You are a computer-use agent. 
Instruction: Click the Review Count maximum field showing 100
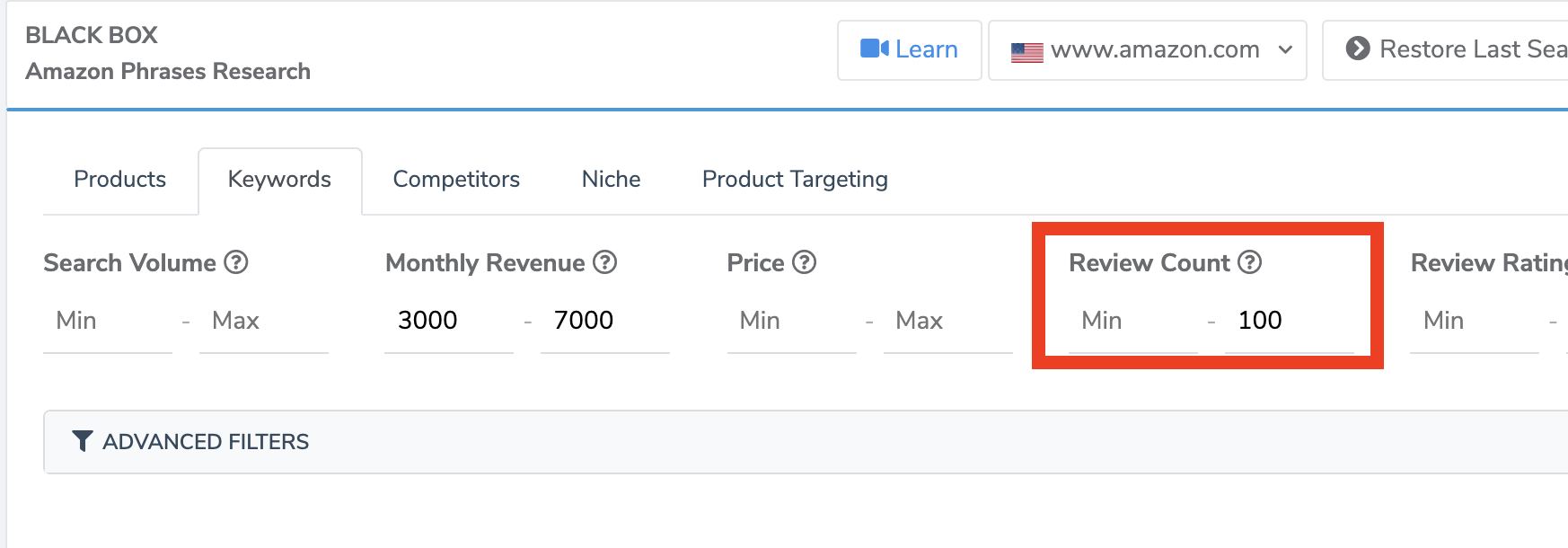(1290, 321)
